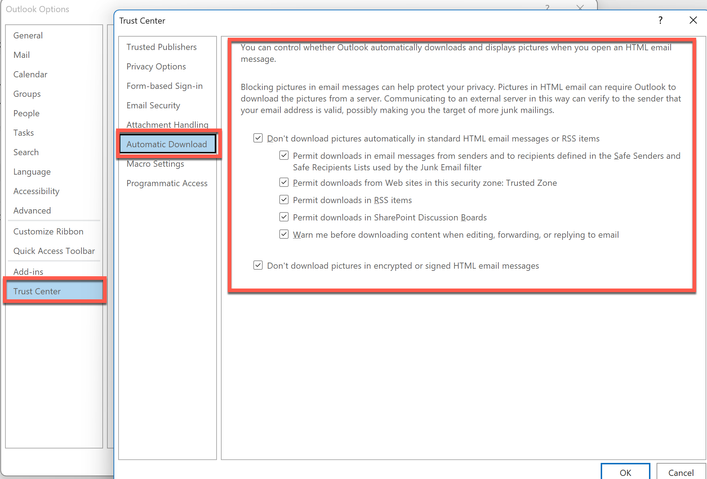Select Programmatic Access settings
Viewport: 707px width, 479px height.
[167, 183]
